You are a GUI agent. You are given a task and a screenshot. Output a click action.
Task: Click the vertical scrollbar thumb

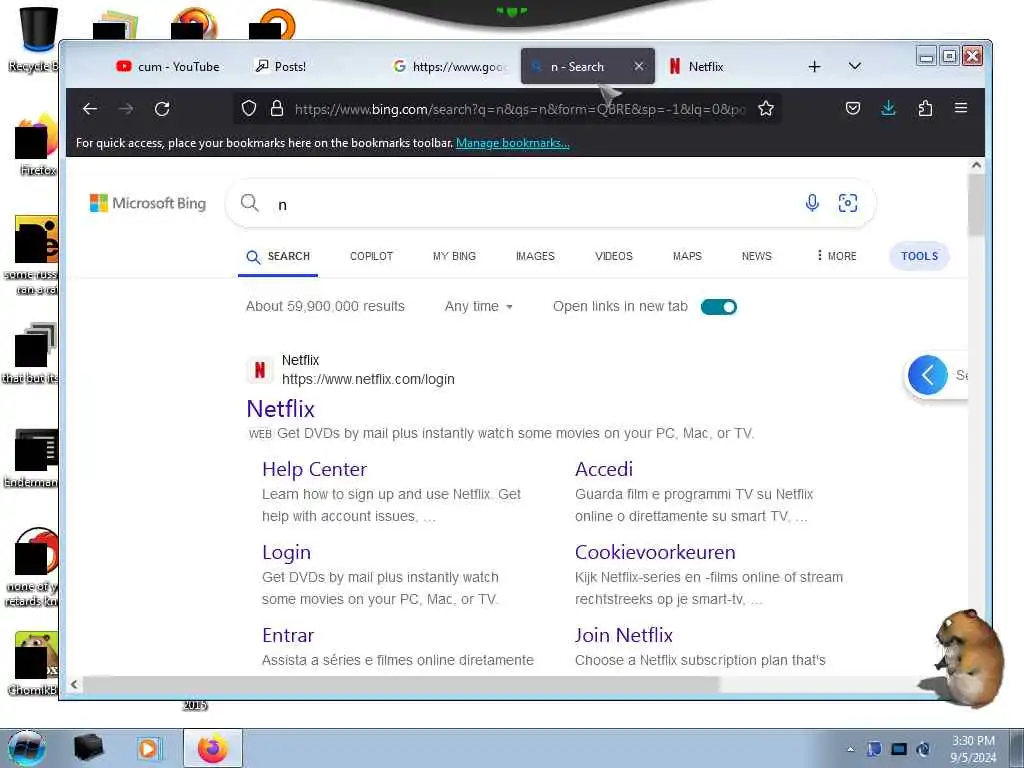976,205
